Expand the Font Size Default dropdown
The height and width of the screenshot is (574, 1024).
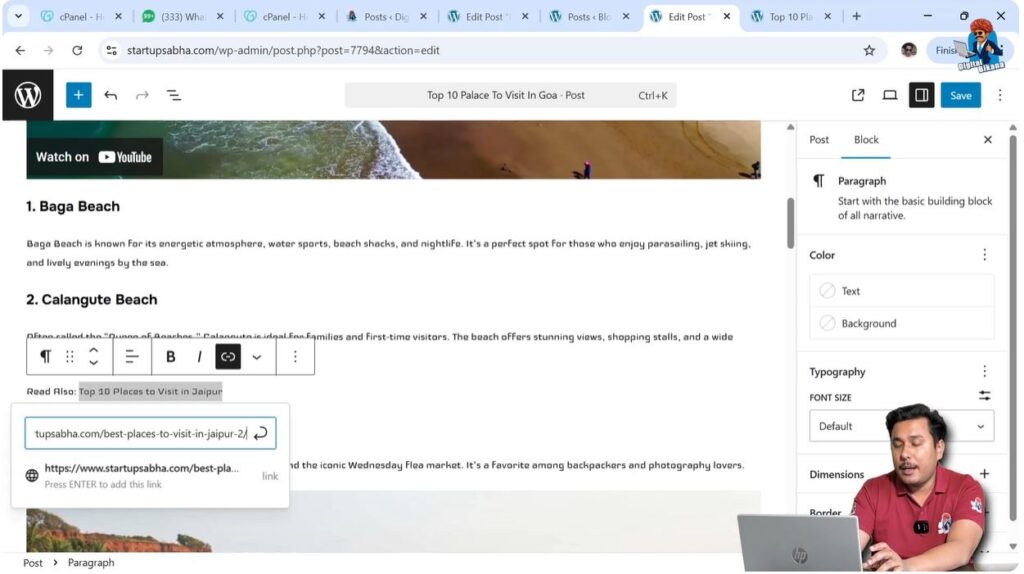[901, 426]
